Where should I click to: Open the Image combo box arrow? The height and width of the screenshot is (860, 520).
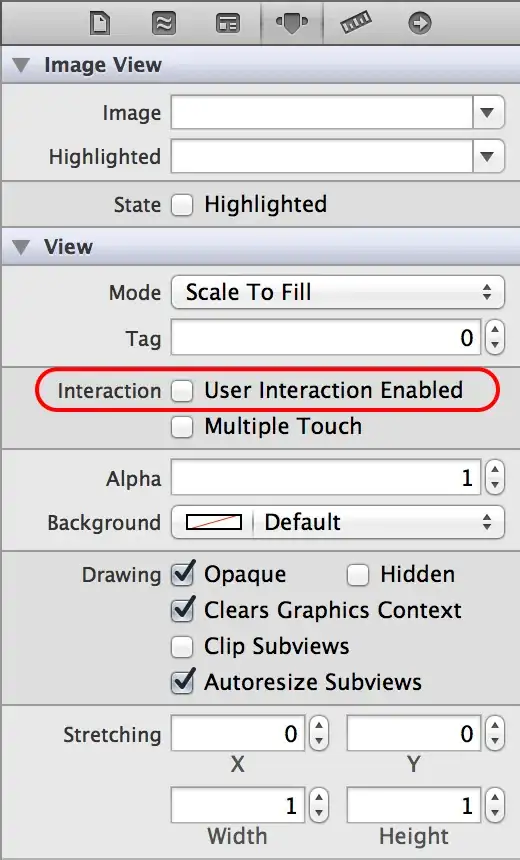point(488,112)
